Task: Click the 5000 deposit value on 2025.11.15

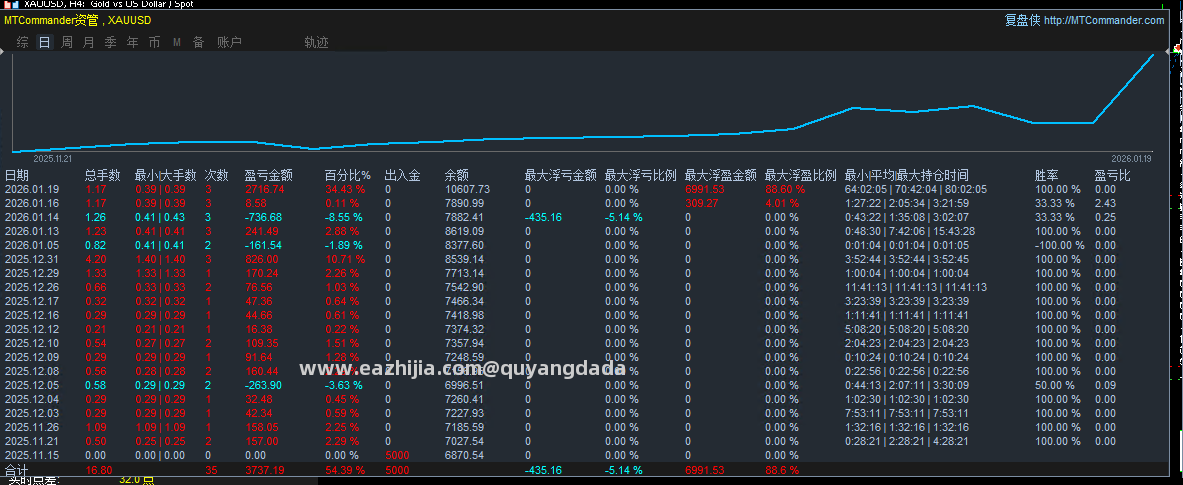Action: tap(397, 456)
